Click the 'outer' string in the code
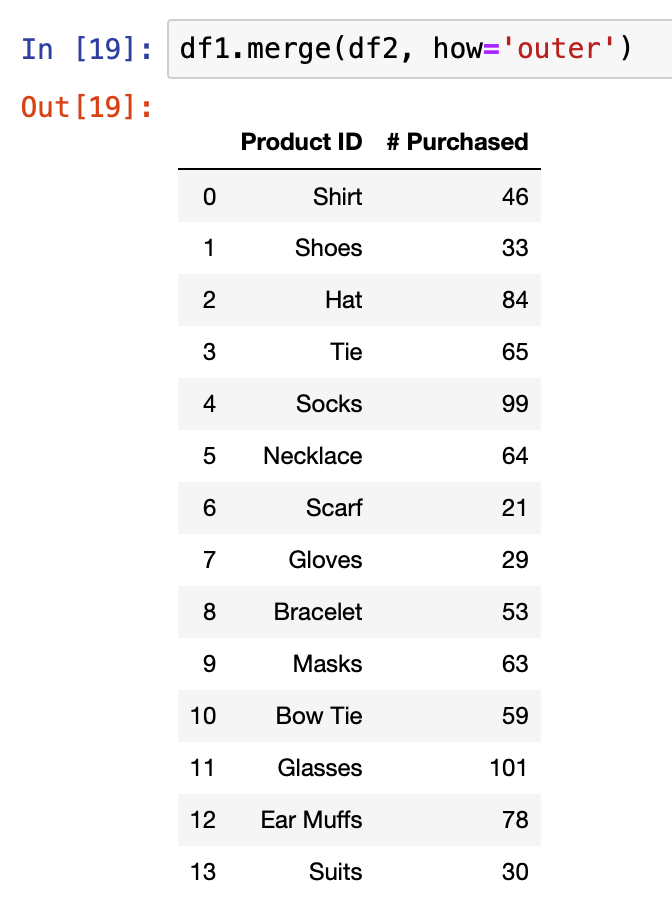Viewport: 672px width, 922px height. point(557,48)
